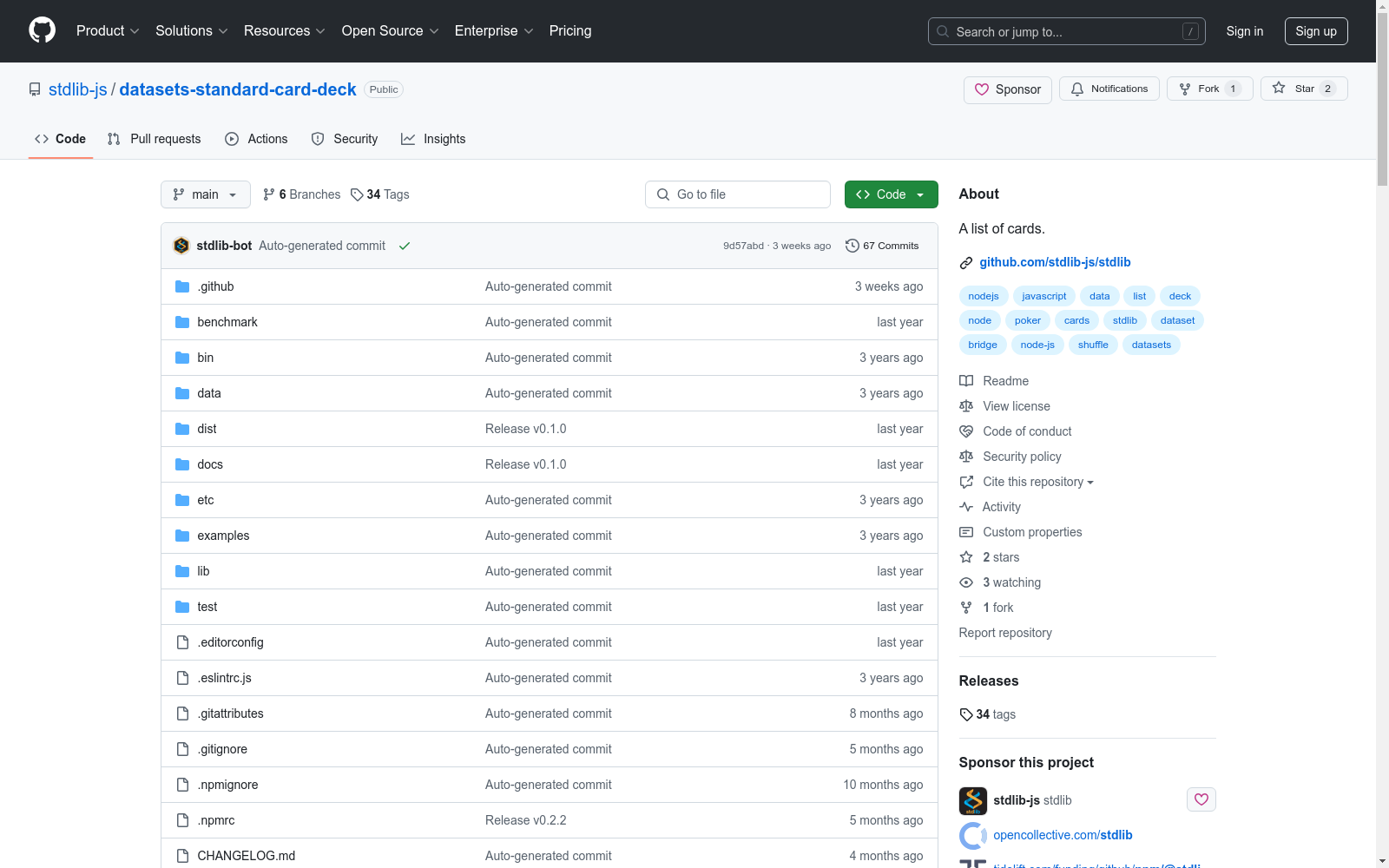The width and height of the screenshot is (1389, 868).
Task: Star the repository
Action: pos(1304,89)
